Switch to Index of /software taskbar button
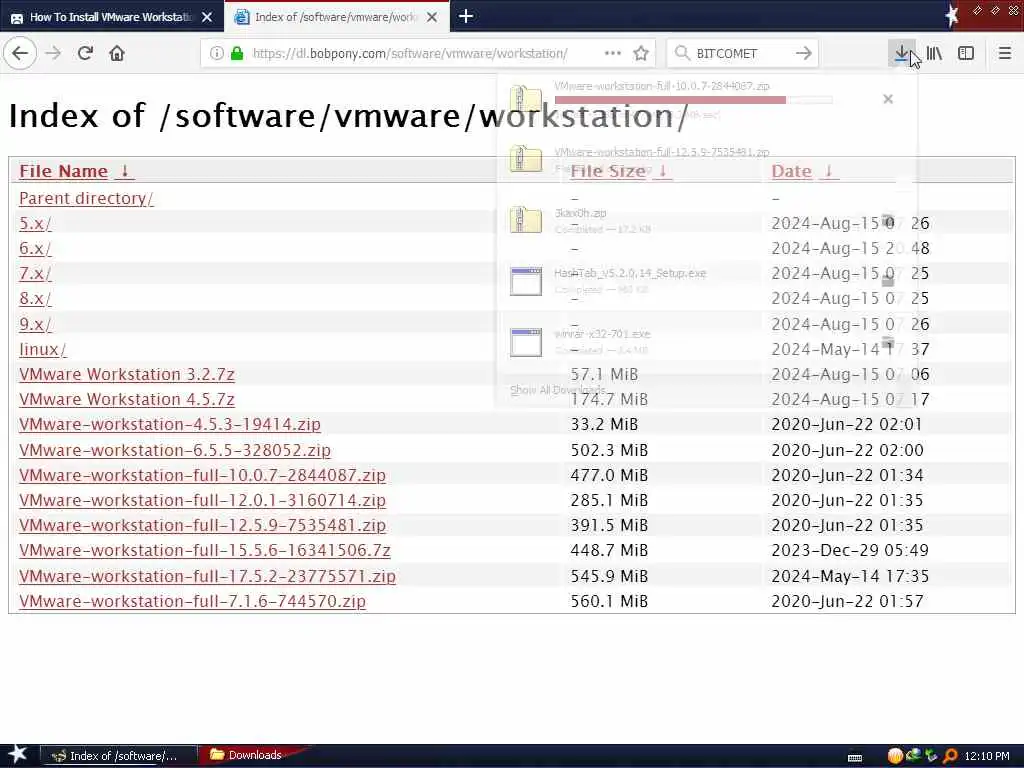 pyautogui.click(x=119, y=756)
